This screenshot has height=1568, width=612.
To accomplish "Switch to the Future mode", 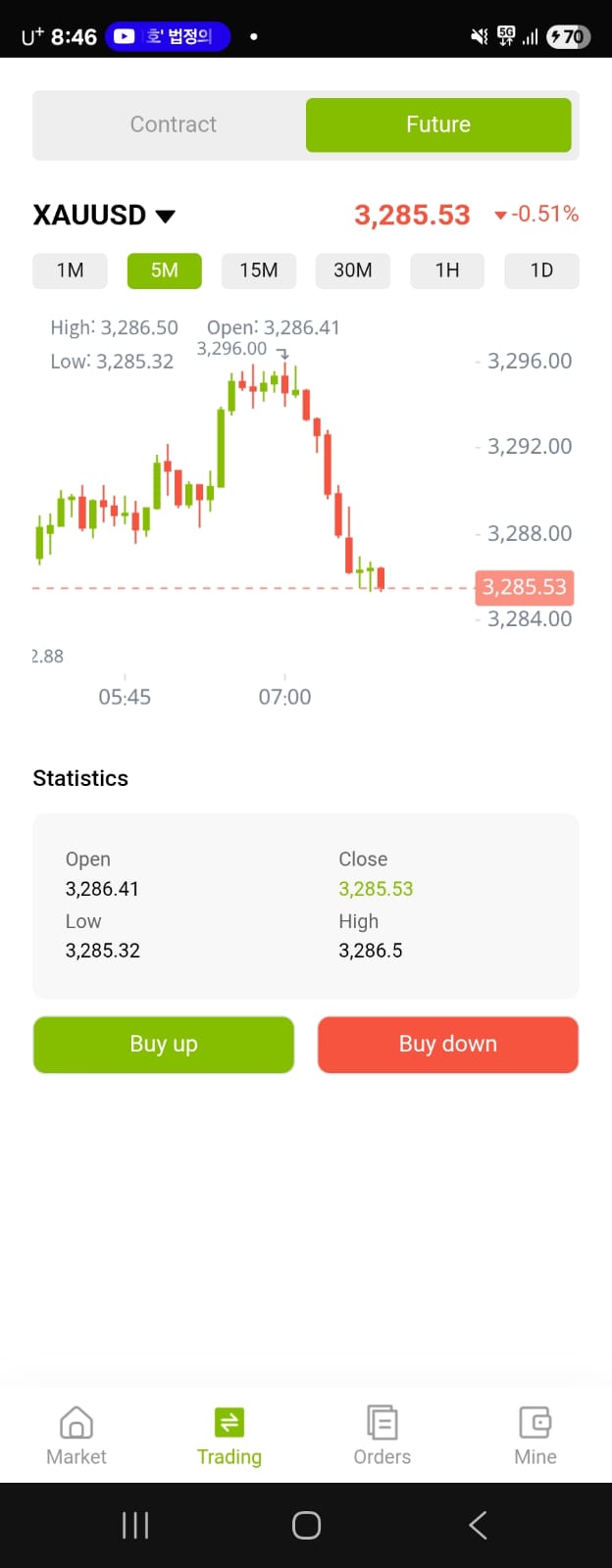I will [438, 124].
